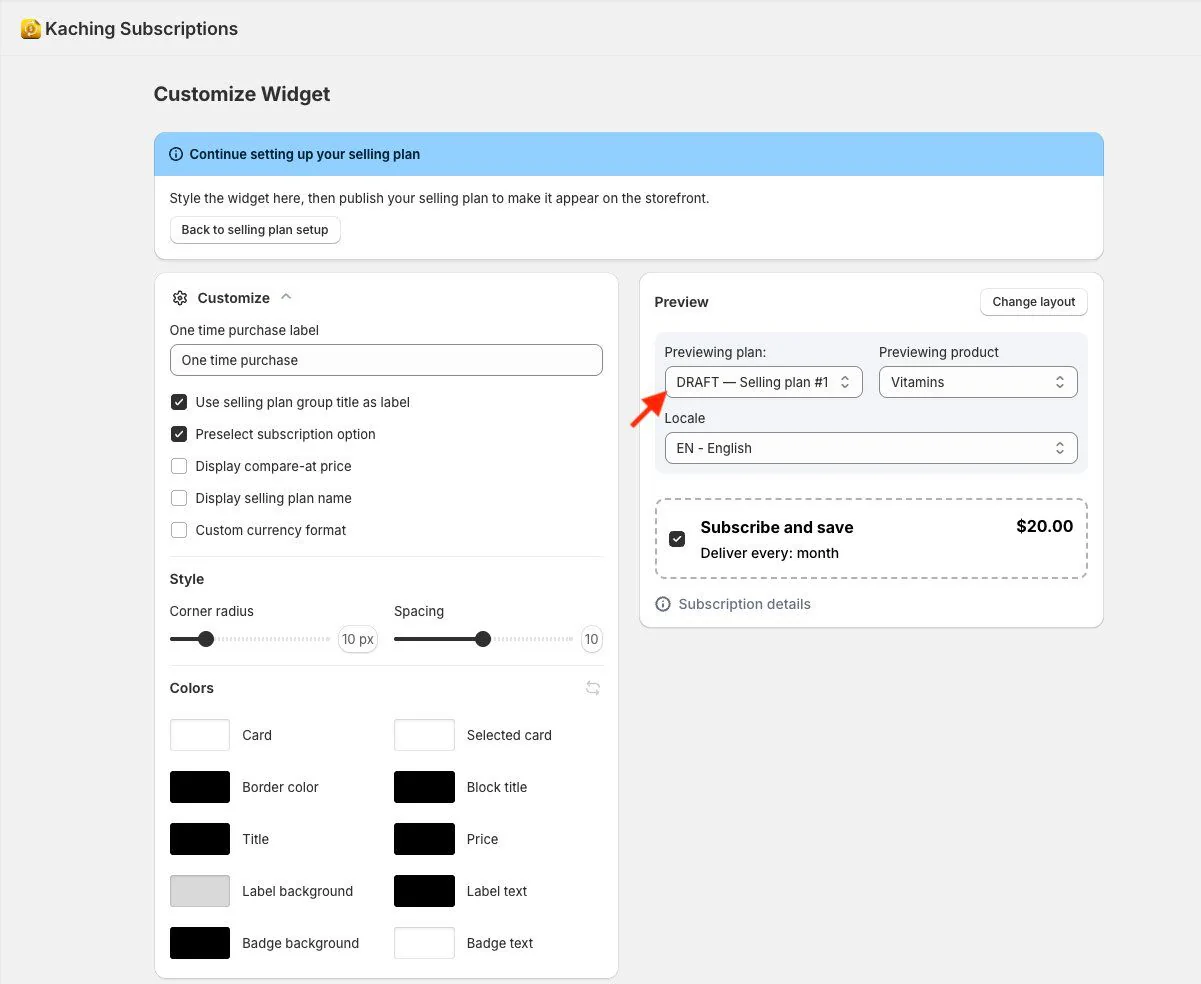Image resolution: width=1201 pixels, height=984 pixels.
Task: Open the Badge text color swatch
Action: (x=424, y=943)
